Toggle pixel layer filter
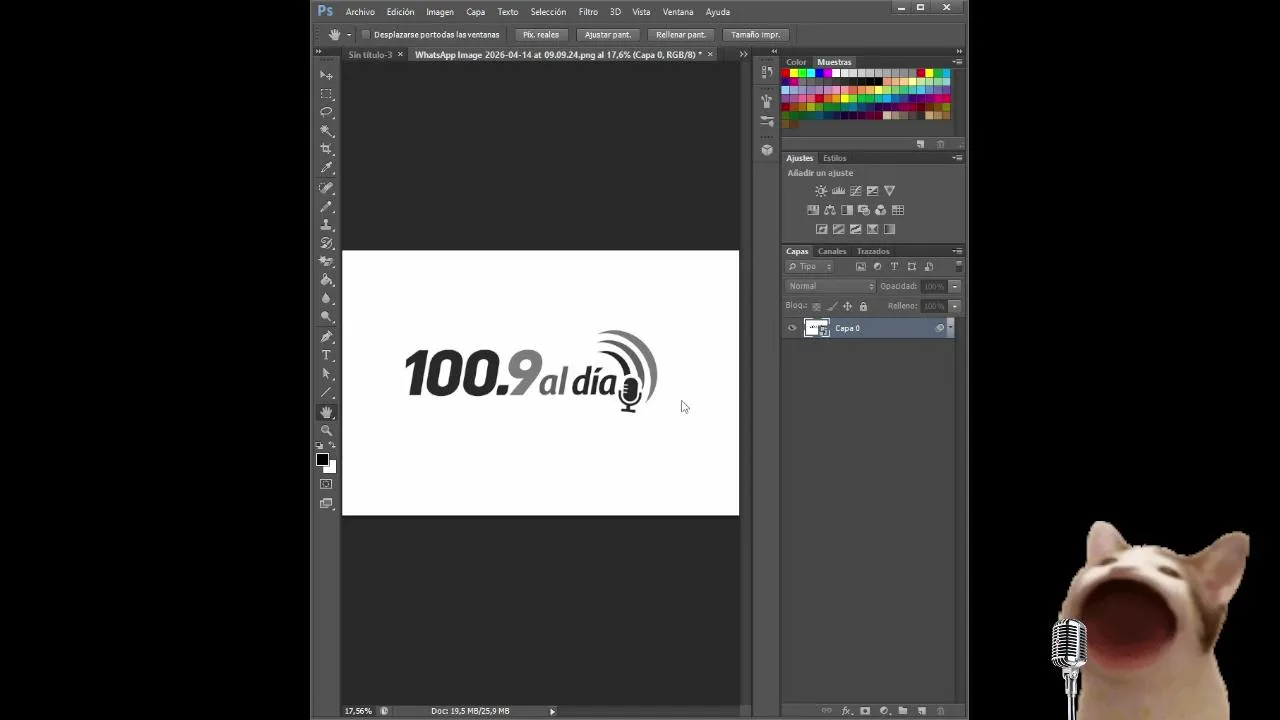 (x=860, y=267)
